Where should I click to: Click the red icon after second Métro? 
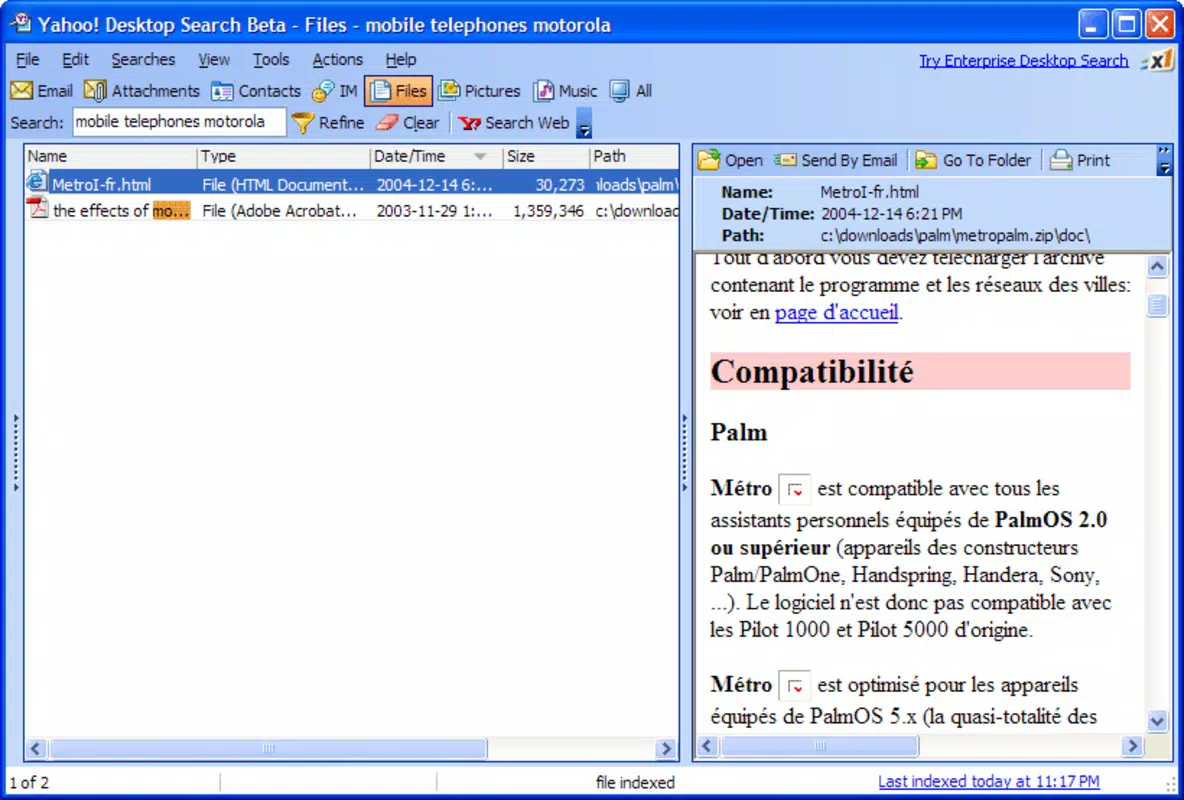pos(794,685)
